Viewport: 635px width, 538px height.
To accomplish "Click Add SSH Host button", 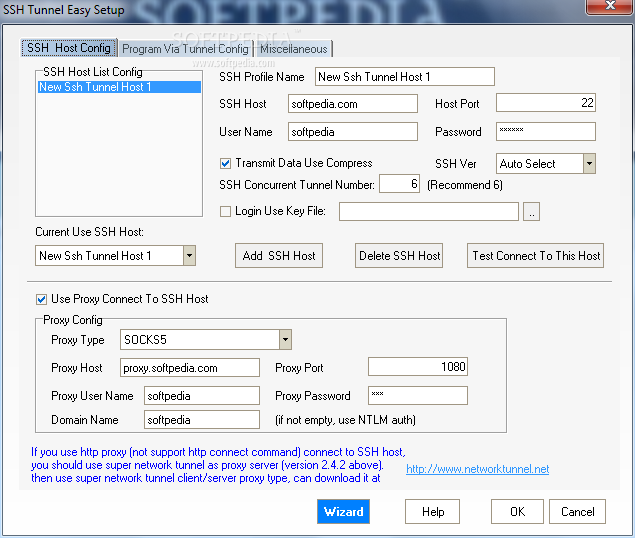I will pyautogui.click(x=279, y=256).
